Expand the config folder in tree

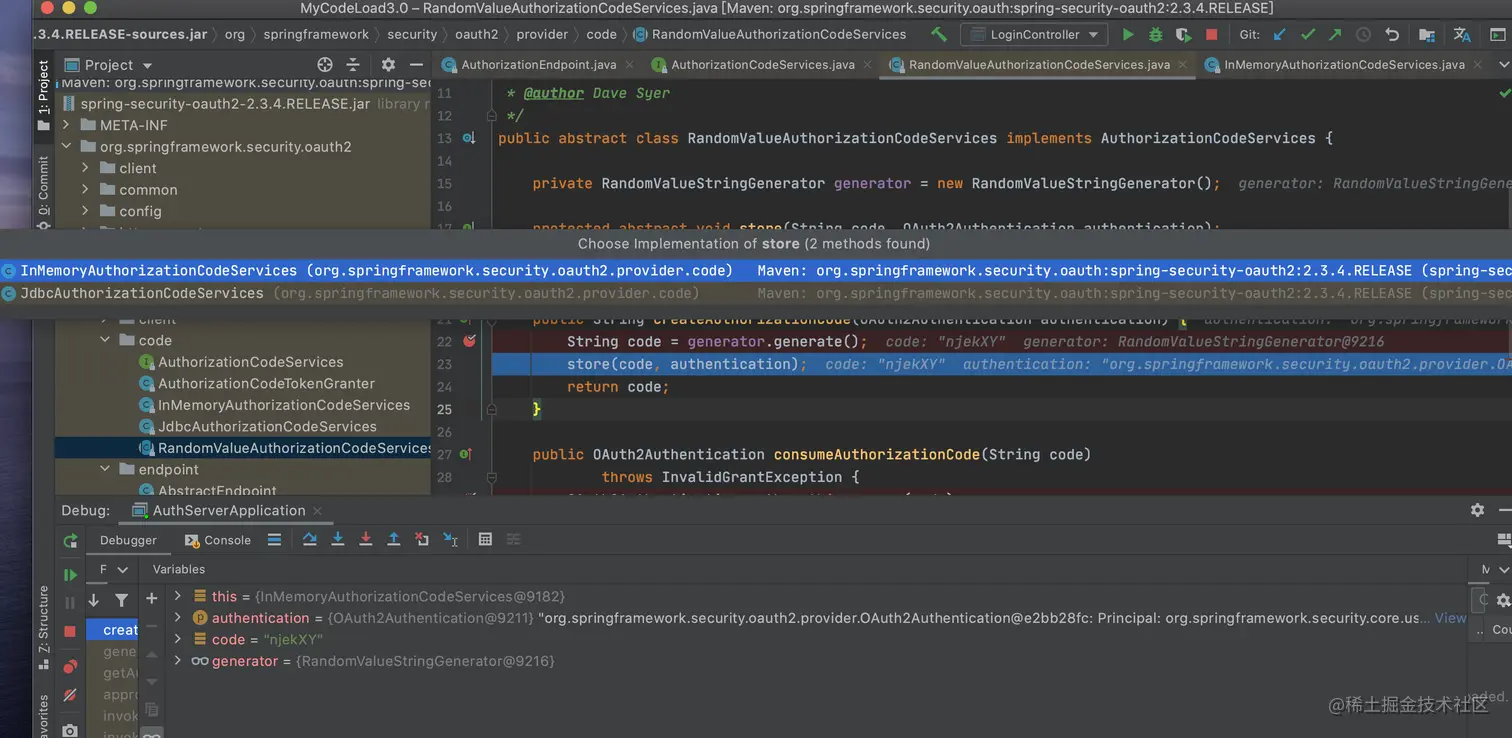pos(86,211)
